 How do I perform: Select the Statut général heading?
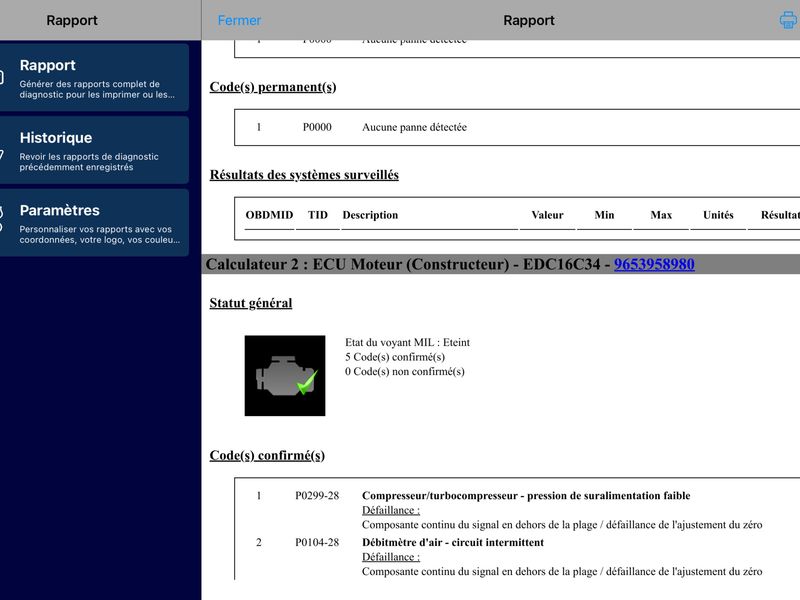[251, 303]
